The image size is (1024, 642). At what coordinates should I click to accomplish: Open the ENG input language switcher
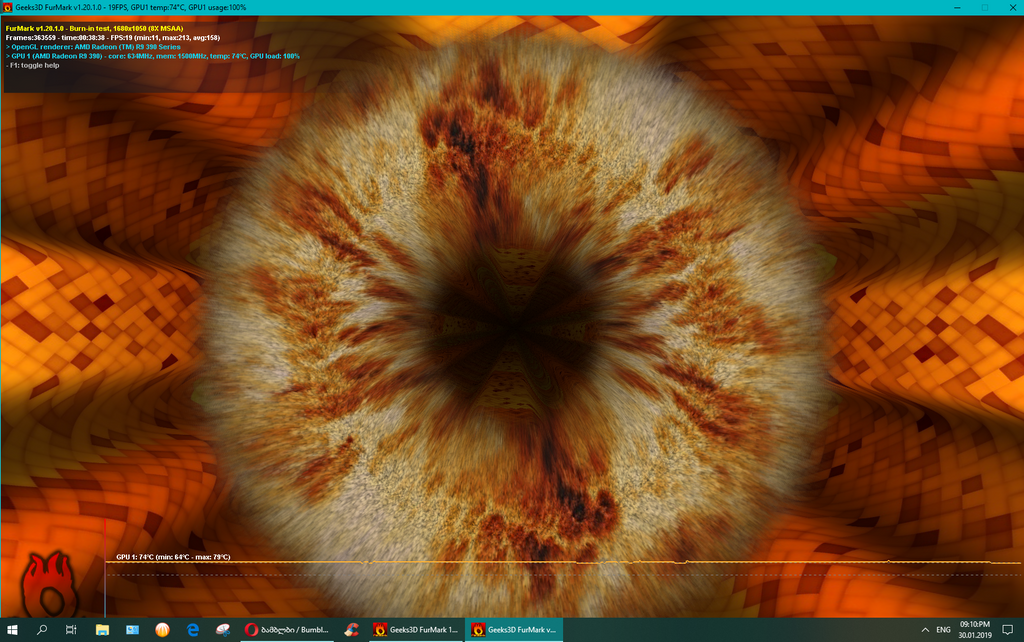click(x=943, y=630)
